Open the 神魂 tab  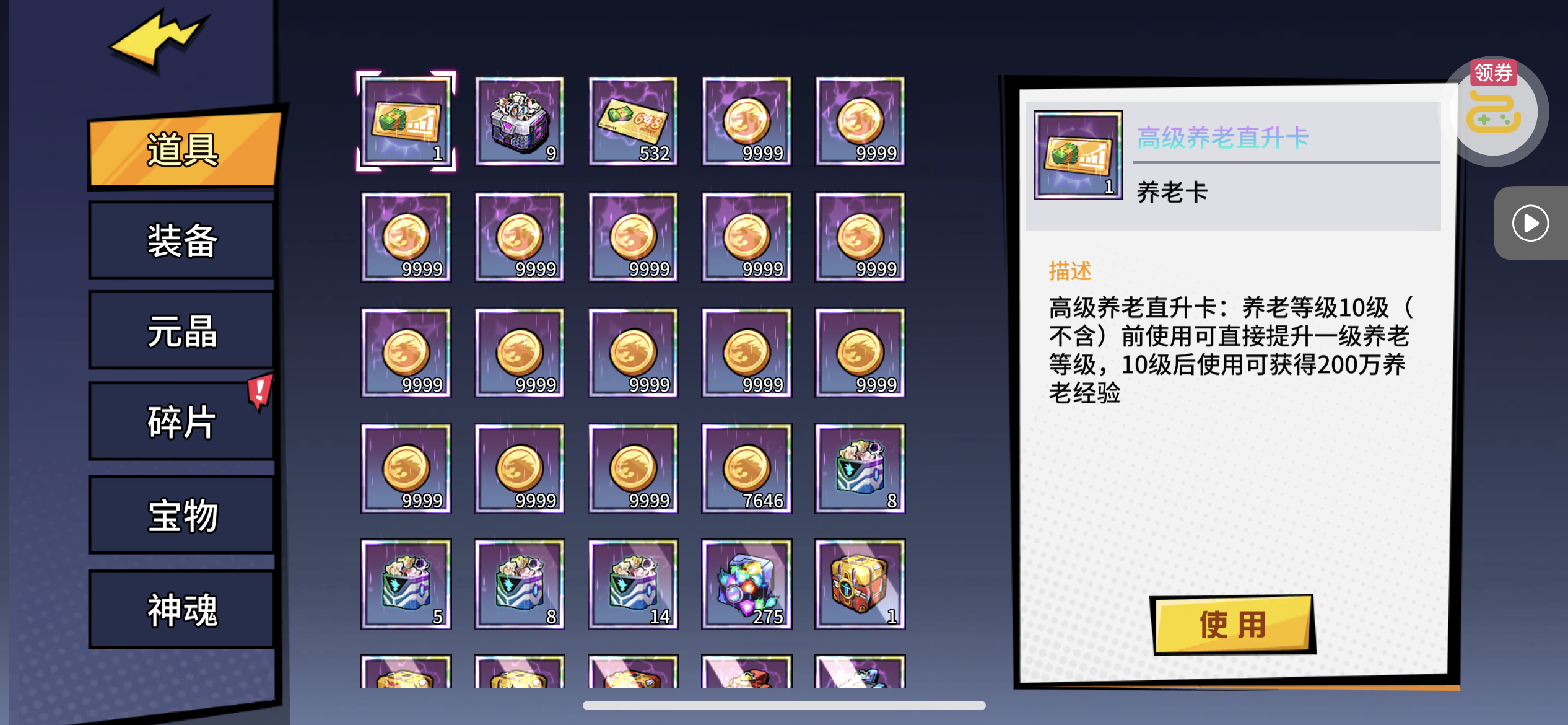[181, 610]
